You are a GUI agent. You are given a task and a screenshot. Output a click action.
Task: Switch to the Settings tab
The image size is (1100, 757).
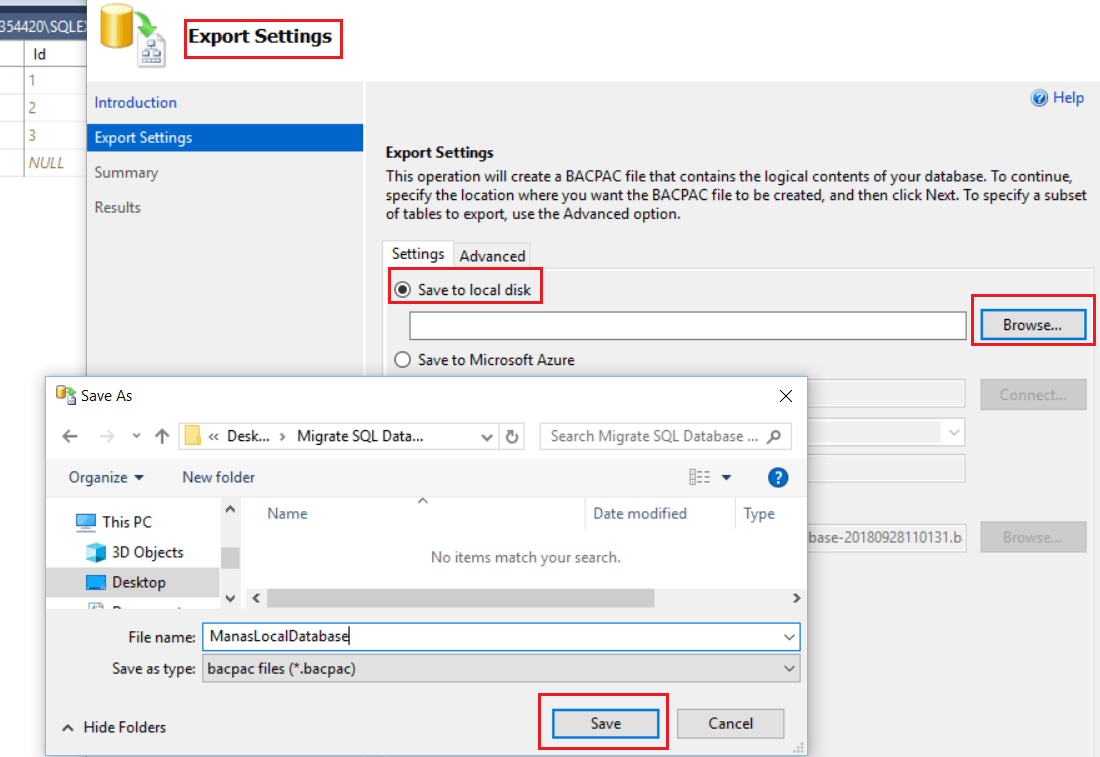(418, 254)
